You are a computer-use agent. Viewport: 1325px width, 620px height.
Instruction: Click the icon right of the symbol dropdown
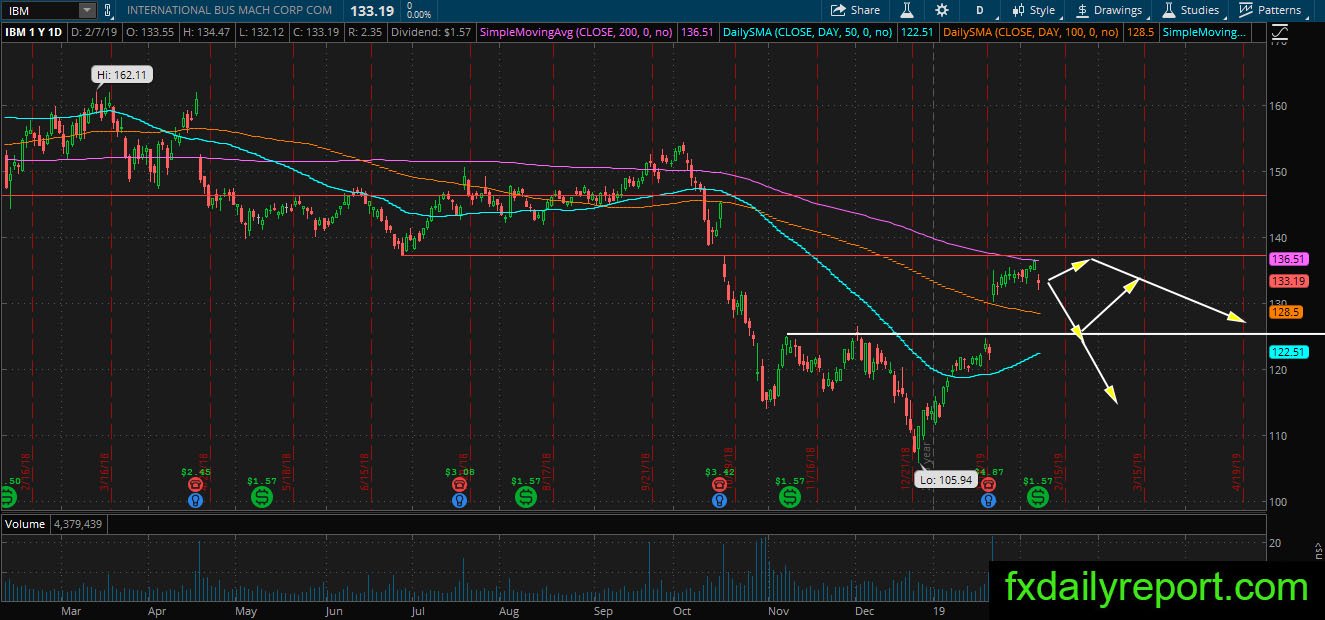[x=107, y=10]
